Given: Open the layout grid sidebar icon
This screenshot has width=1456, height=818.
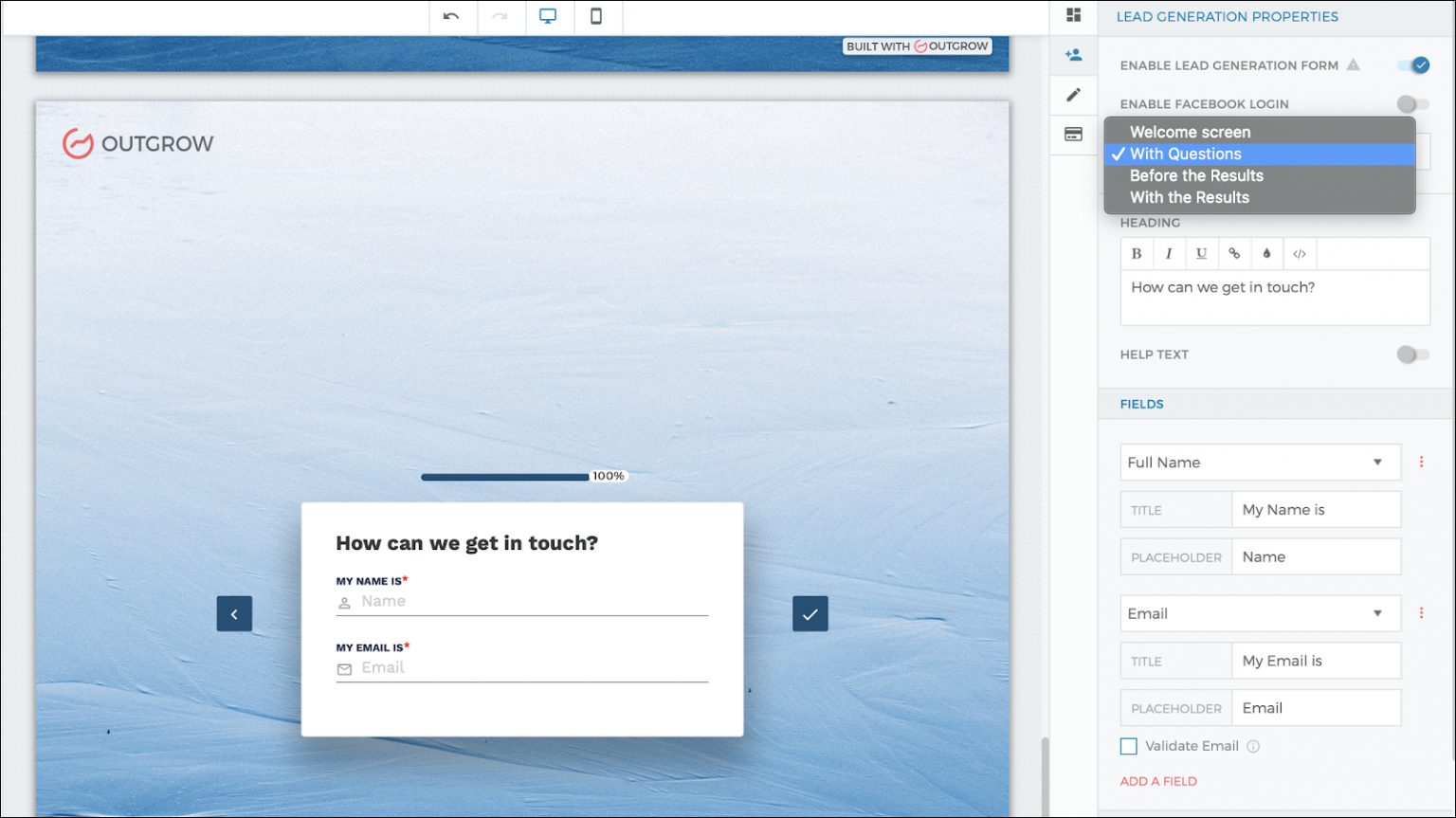Looking at the screenshot, I should 1073,15.
